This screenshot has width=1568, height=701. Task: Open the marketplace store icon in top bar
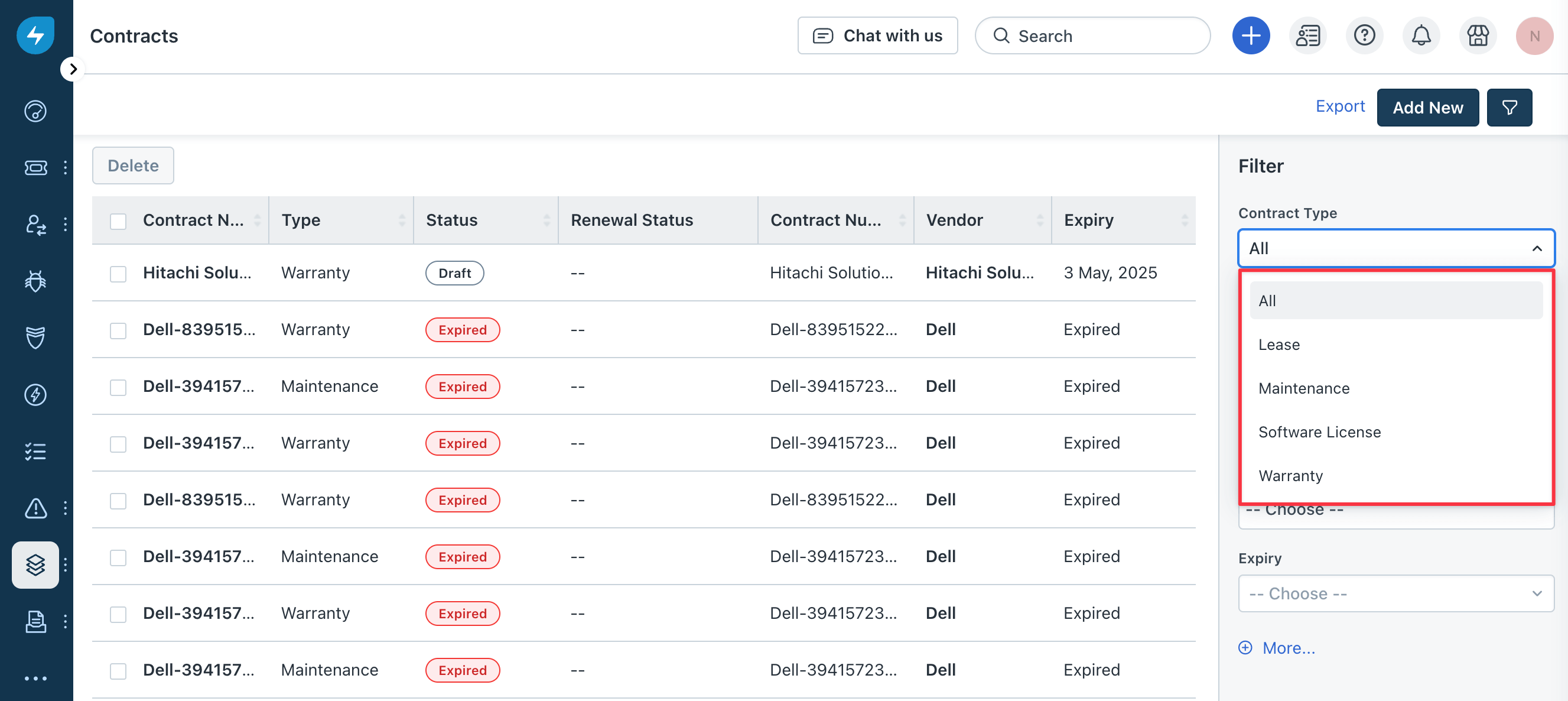1478,35
